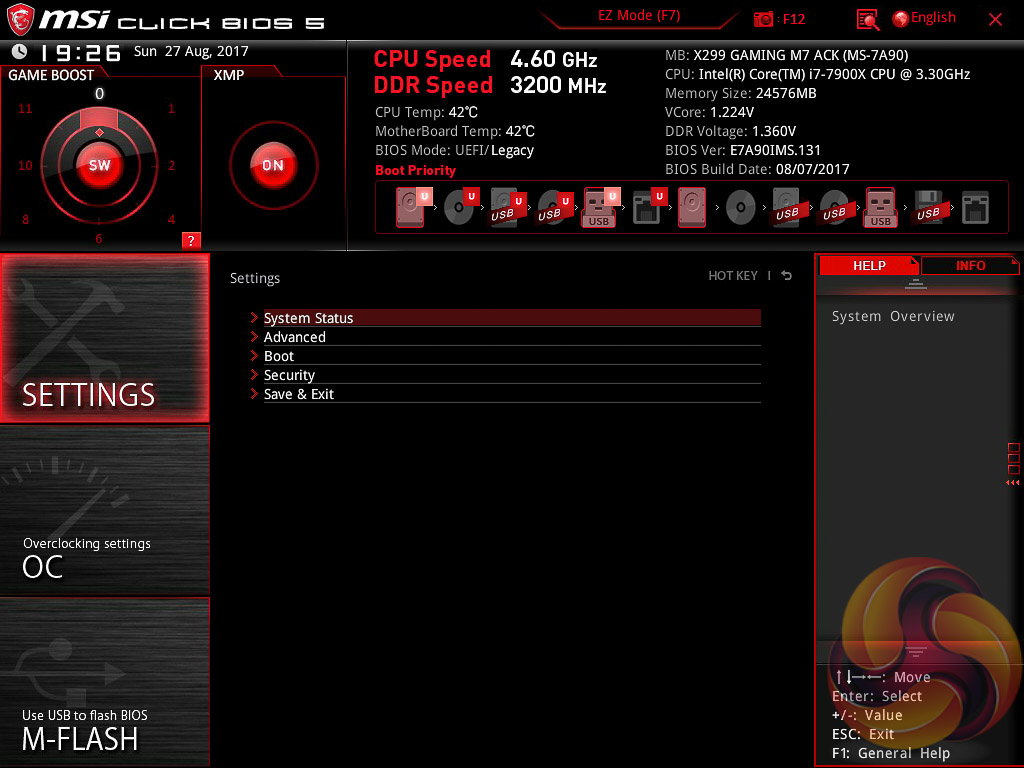Image resolution: width=1024 pixels, height=768 pixels.
Task: Open the System Status menu entry
Action: tap(512, 318)
